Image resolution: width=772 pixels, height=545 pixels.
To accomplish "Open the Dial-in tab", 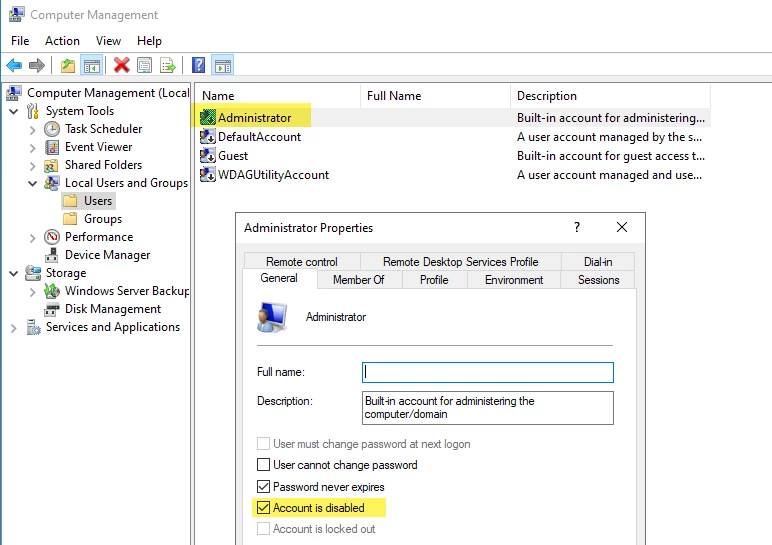I will pyautogui.click(x=598, y=261).
